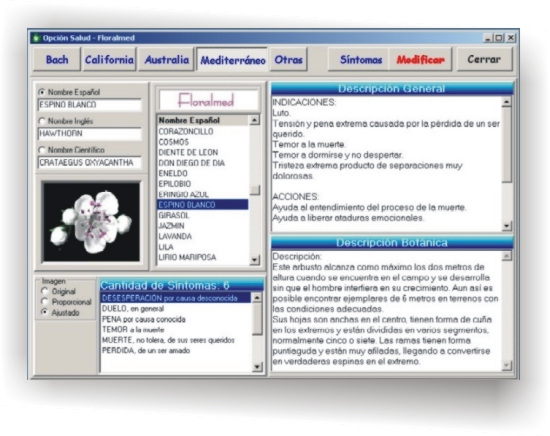
Task: Maximize the Floralmed window
Action: [x=499, y=38]
